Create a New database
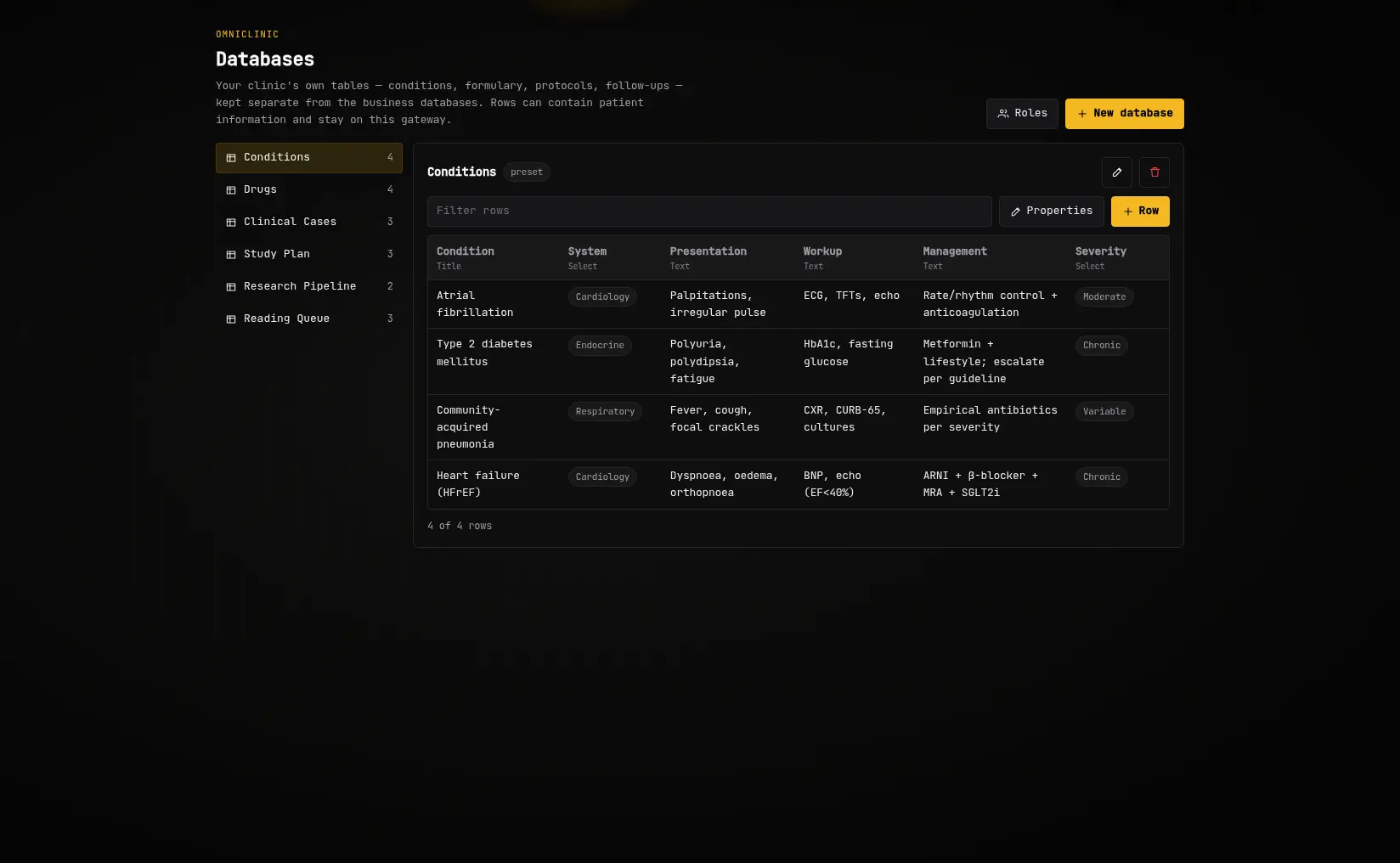 [1124, 114]
